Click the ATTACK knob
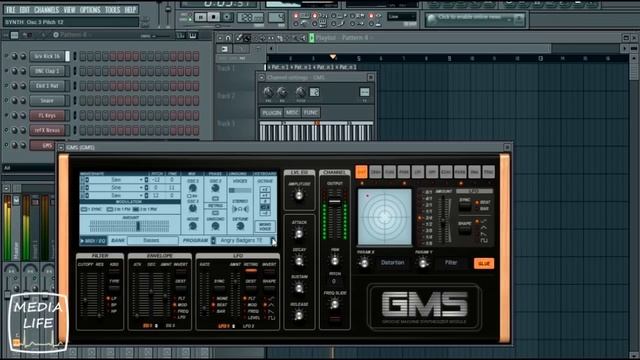The width and height of the screenshot is (640, 360). [299, 233]
